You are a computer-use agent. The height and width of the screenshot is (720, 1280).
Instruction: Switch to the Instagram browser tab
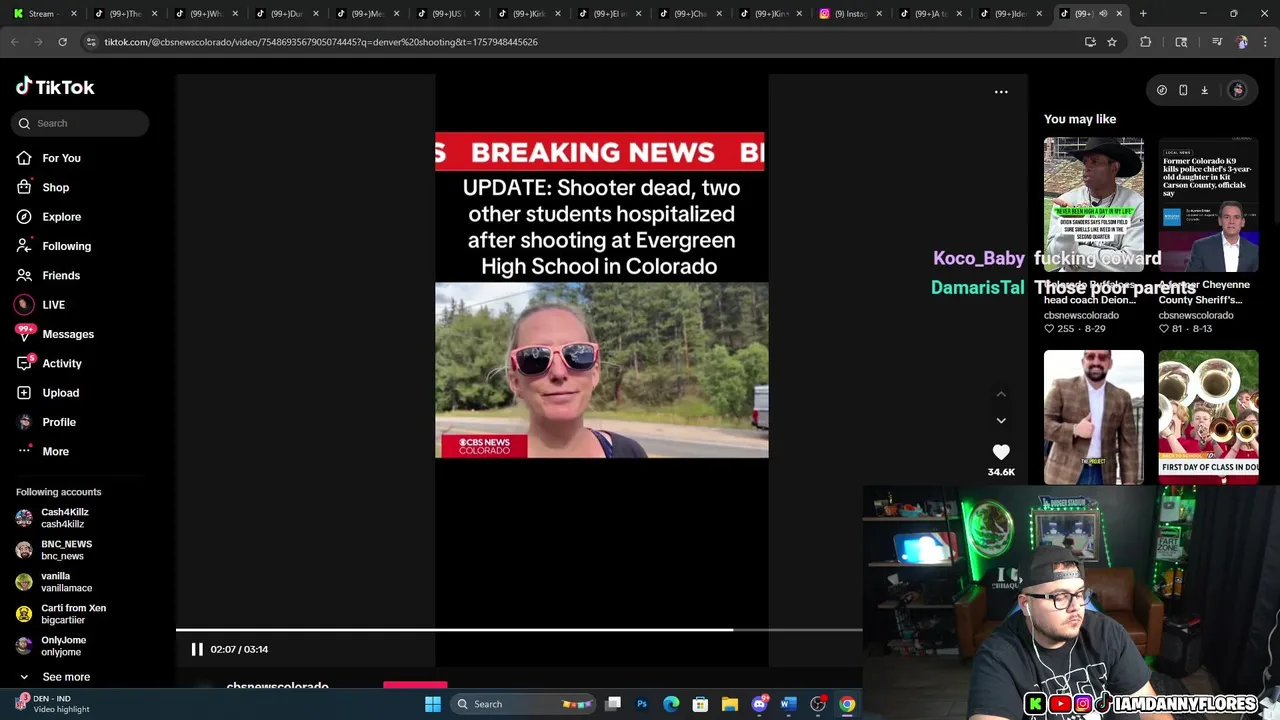click(850, 13)
